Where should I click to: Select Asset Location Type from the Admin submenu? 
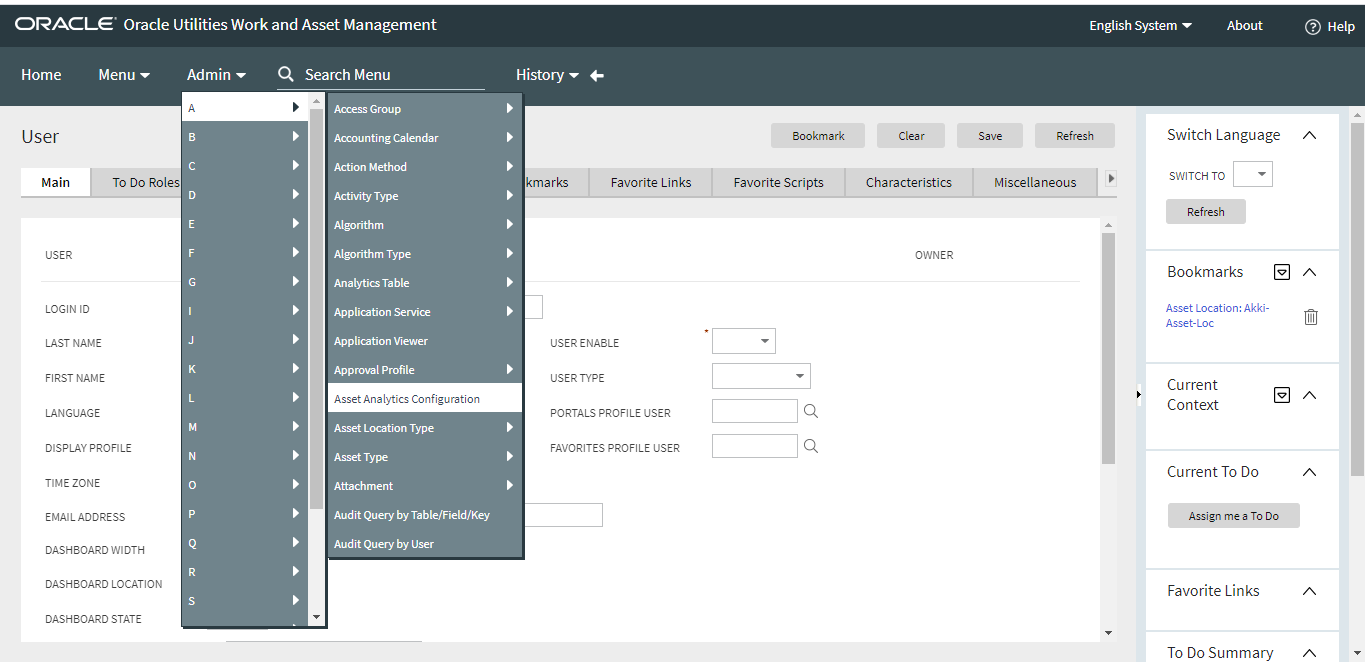tap(383, 427)
